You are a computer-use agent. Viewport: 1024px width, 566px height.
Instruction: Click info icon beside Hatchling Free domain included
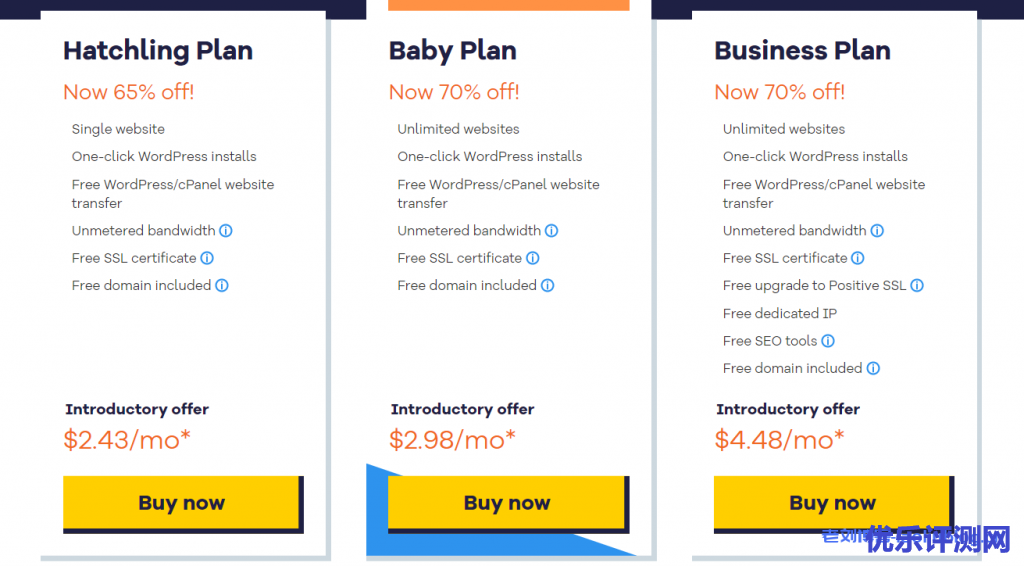[222, 286]
